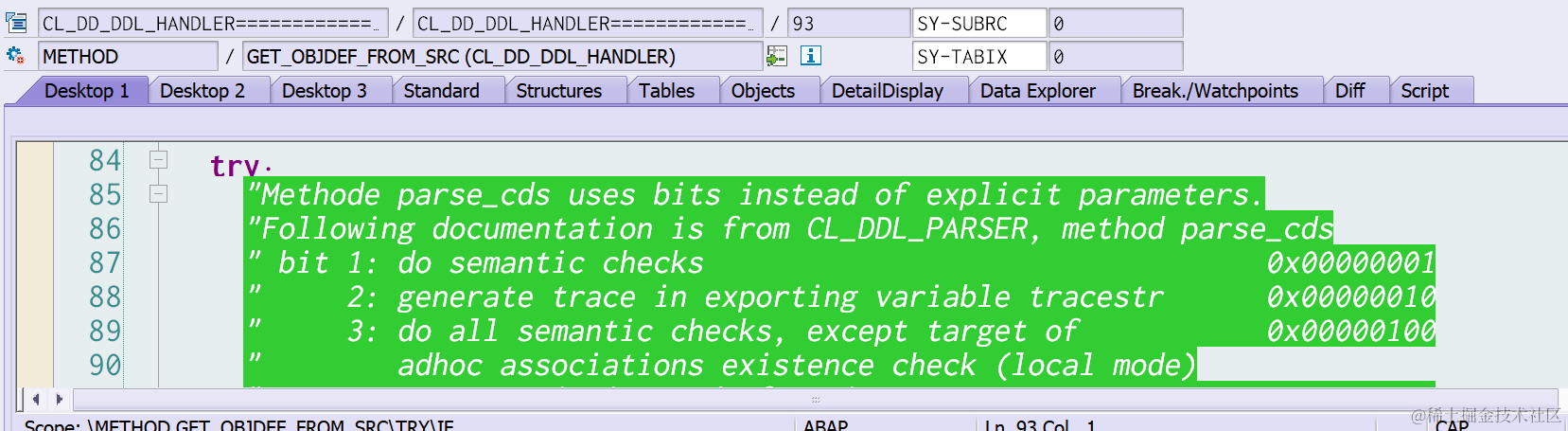This screenshot has width=1568, height=431.
Task: Click the second CL_DD_DDL_HANDLER include field
Action: [x=588, y=23]
